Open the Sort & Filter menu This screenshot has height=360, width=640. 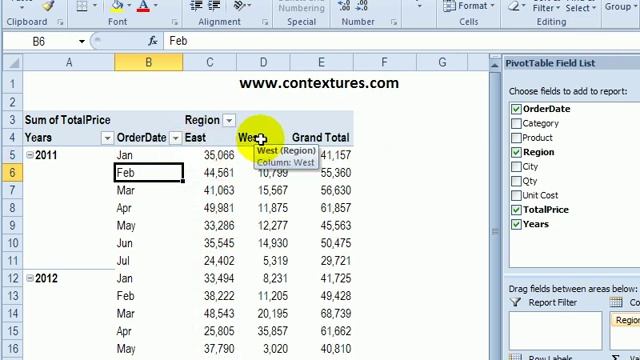(x=546, y=8)
